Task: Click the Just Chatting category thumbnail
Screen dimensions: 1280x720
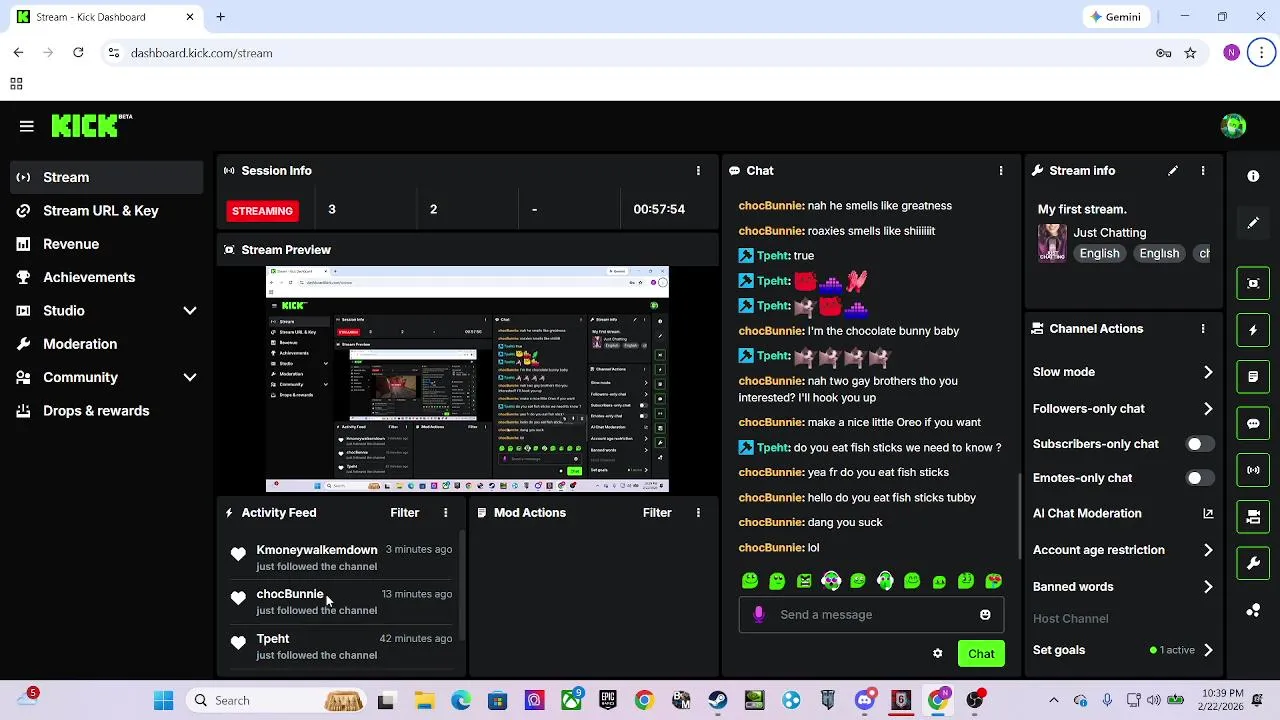Action: [1052, 243]
